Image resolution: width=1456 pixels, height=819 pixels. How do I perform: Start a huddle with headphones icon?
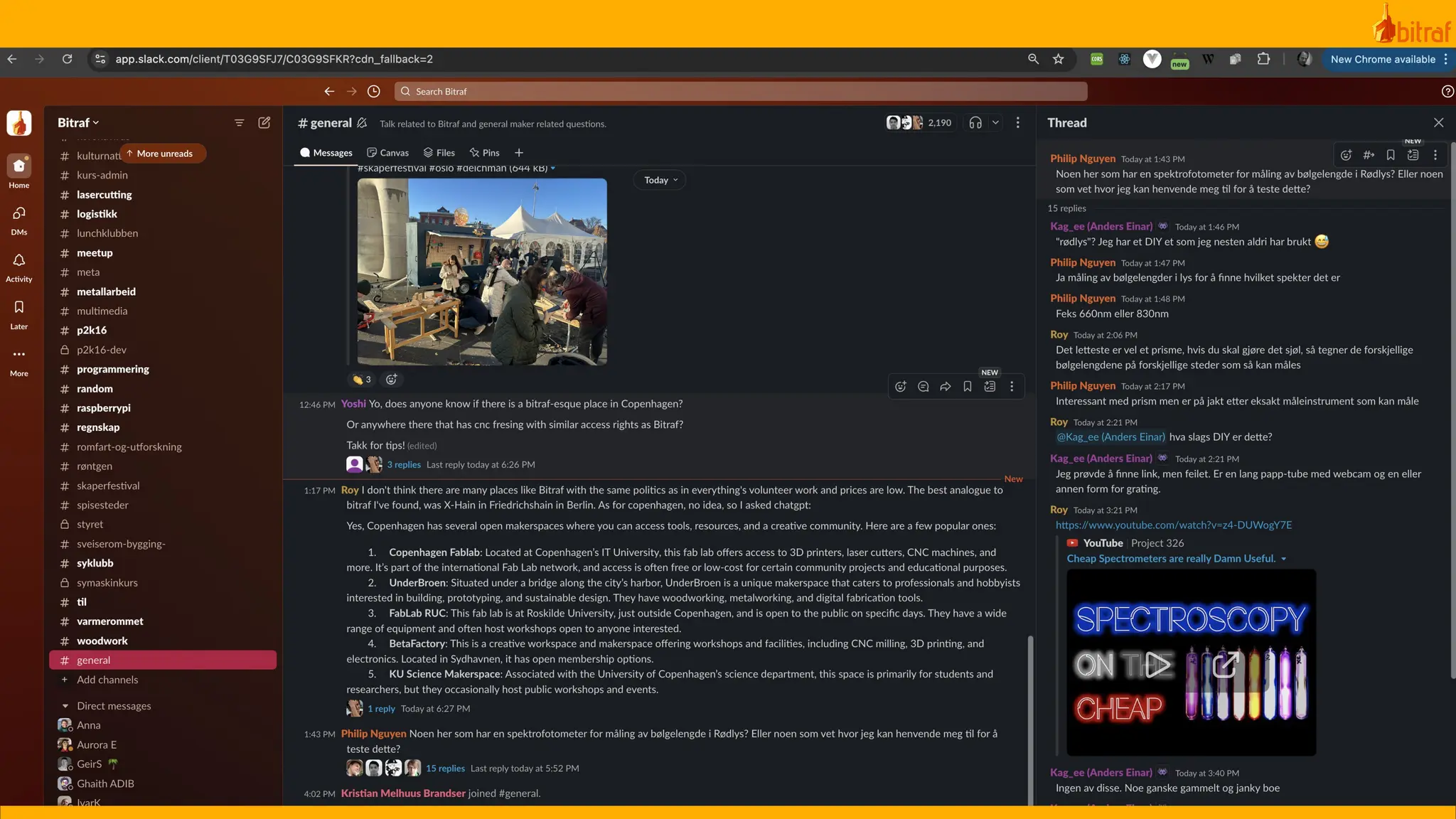pyautogui.click(x=975, y=122)
